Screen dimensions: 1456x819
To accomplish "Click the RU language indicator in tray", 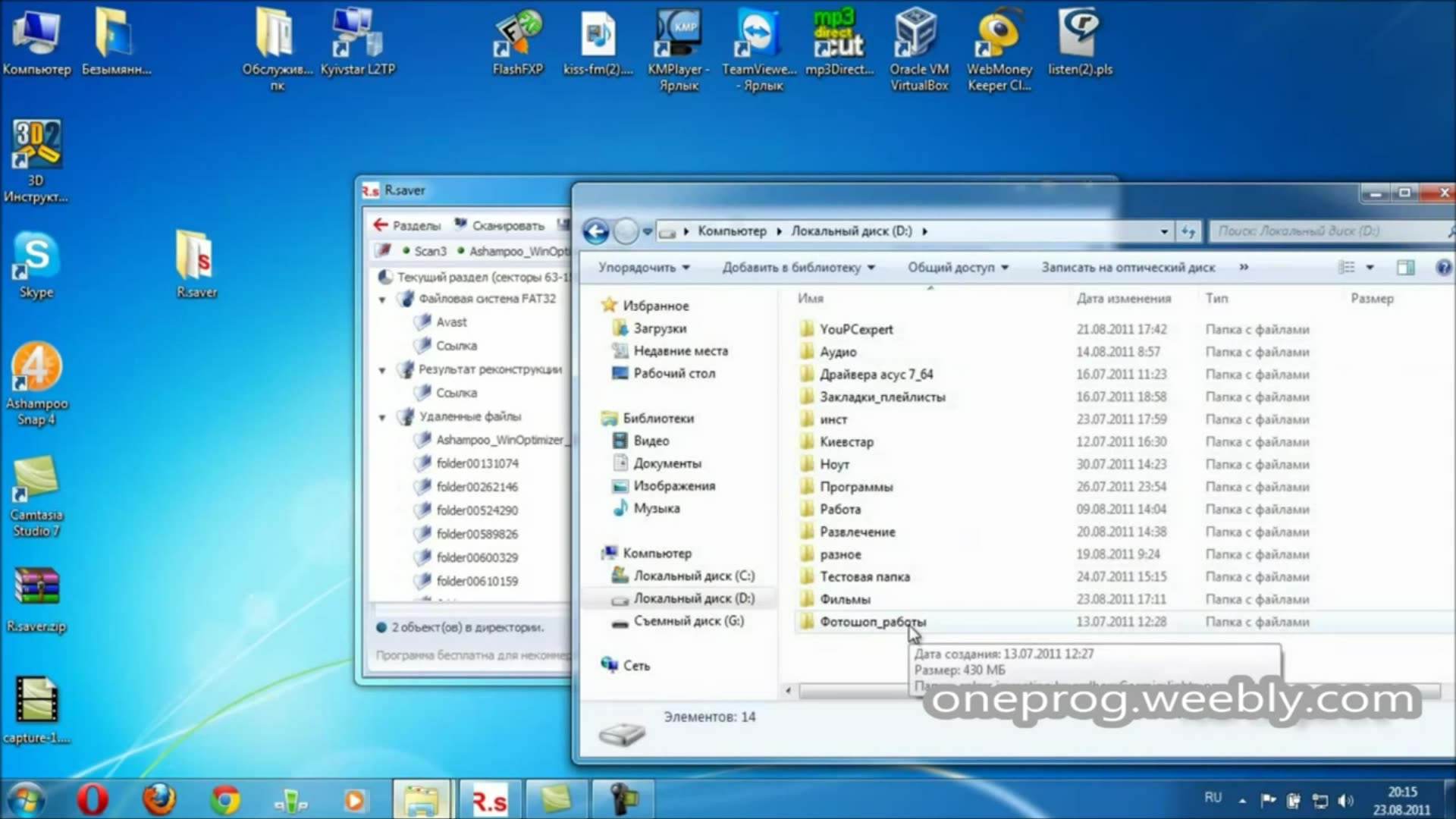I will (x=1213, y=797).
